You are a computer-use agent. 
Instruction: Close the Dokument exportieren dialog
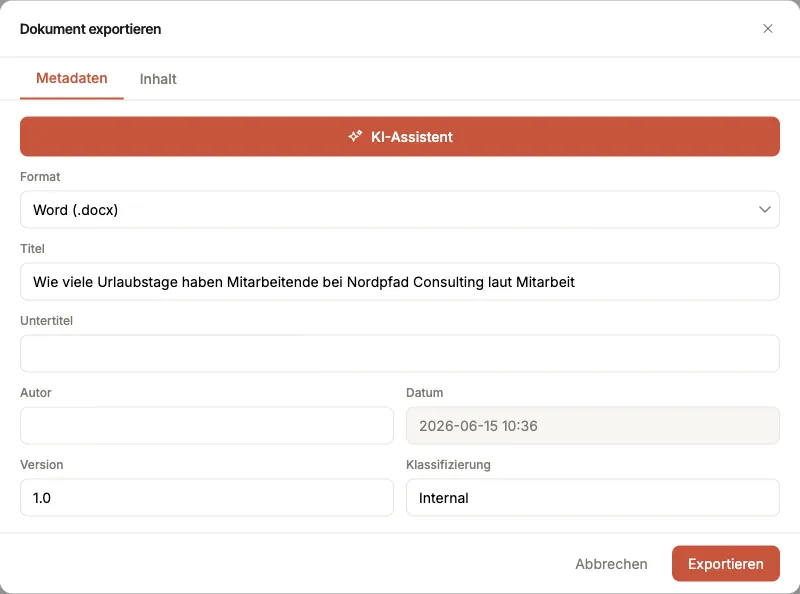click(x=767, y=29)
